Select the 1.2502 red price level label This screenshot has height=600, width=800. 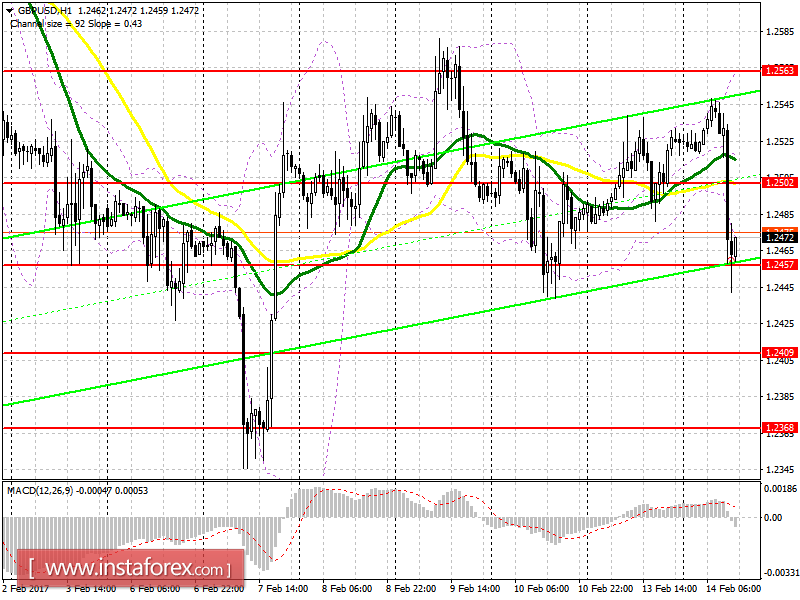point(779,182)
